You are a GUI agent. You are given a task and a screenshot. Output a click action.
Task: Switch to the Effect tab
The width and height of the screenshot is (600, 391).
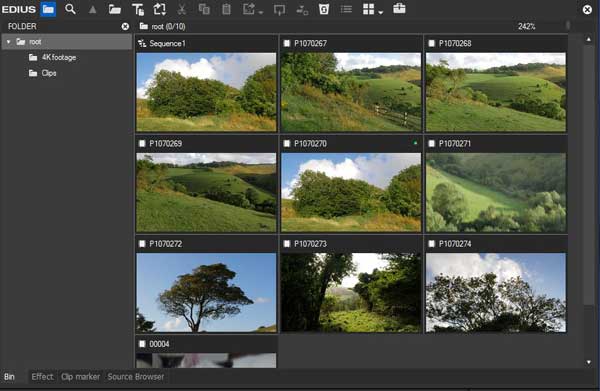pos(42,377)
